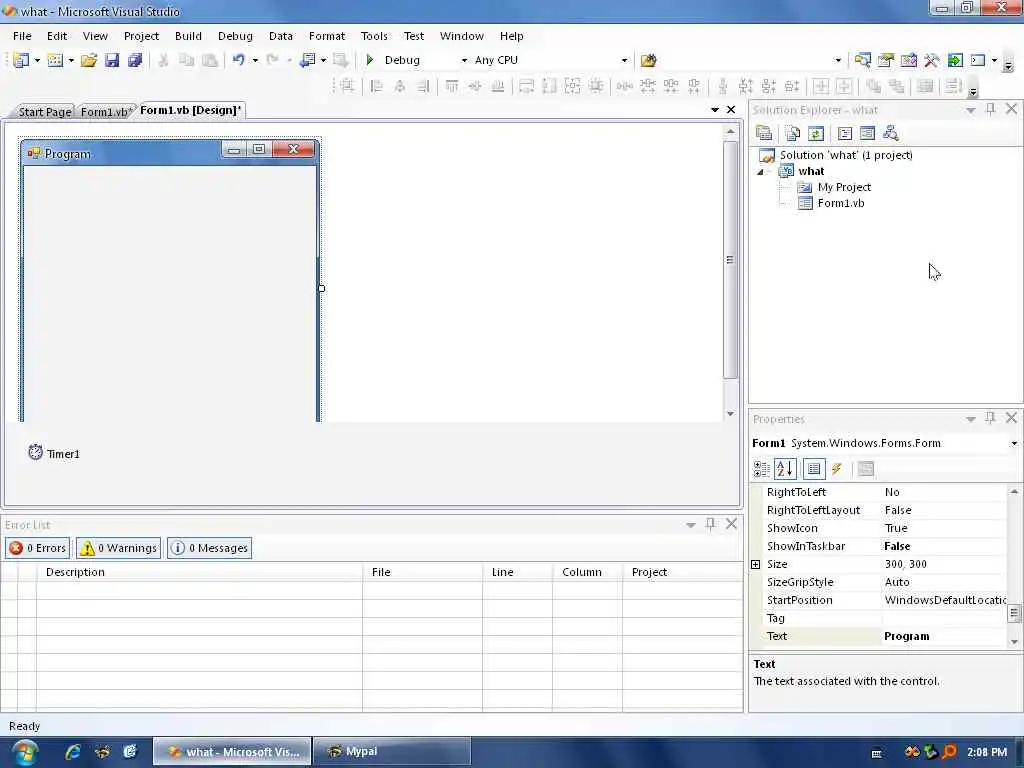Click the New Project toolbar icon
The height and width of the screenshot is (768, 1024).
point(20,60)
